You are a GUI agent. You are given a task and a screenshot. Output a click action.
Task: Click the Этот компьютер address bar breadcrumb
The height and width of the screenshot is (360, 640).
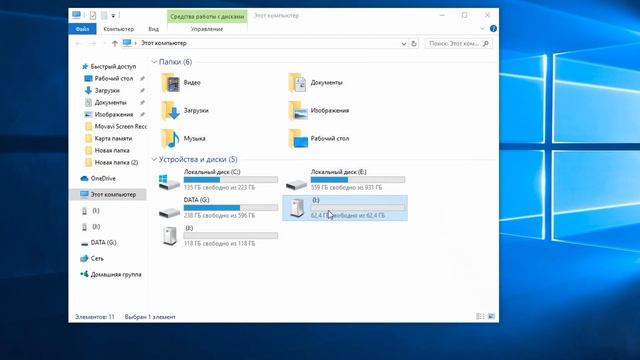tap(164, 43)
